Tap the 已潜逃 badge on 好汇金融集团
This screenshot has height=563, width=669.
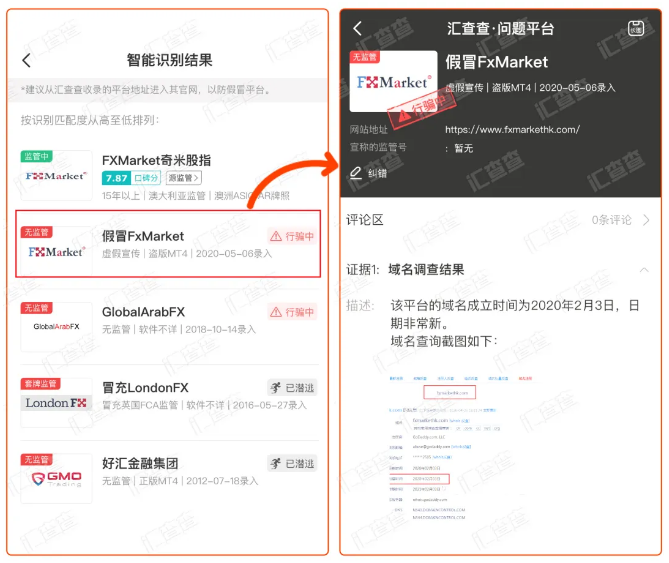pyautogui.click(x=292, y=464)
